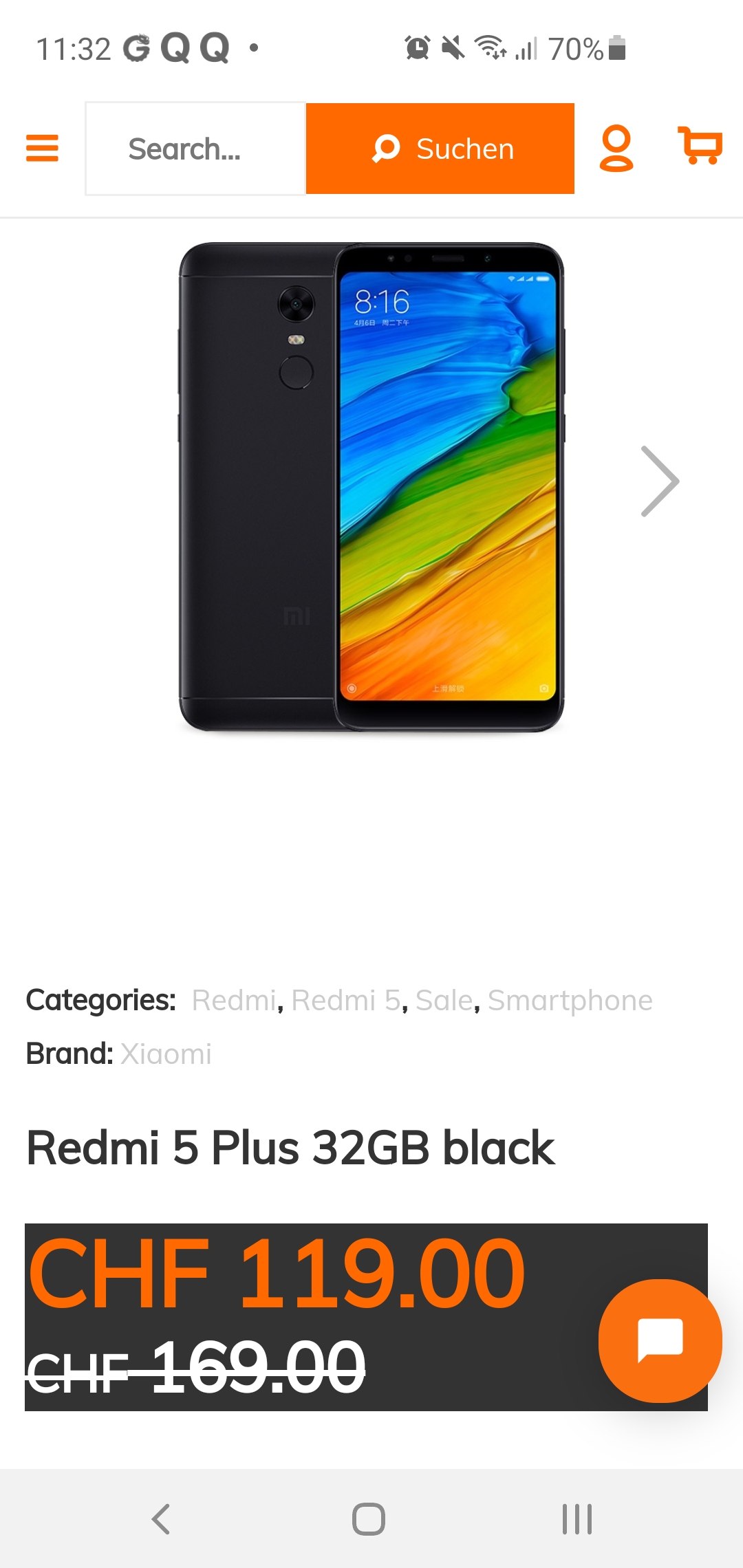Click the CHF 119.00 sale price
Viewport: 743px width, 1568px height.
tap(277, 1273)
